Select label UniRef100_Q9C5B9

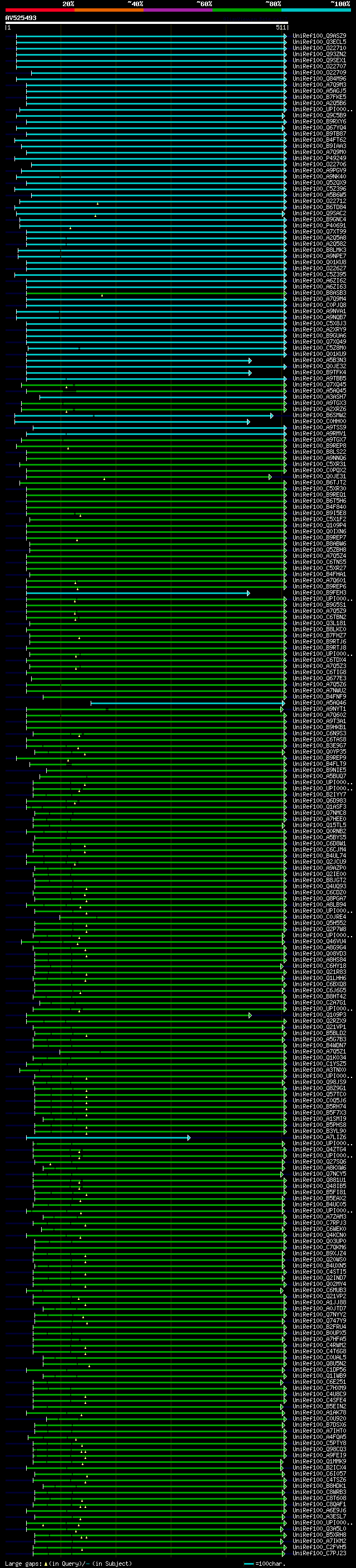click(319, 116)
